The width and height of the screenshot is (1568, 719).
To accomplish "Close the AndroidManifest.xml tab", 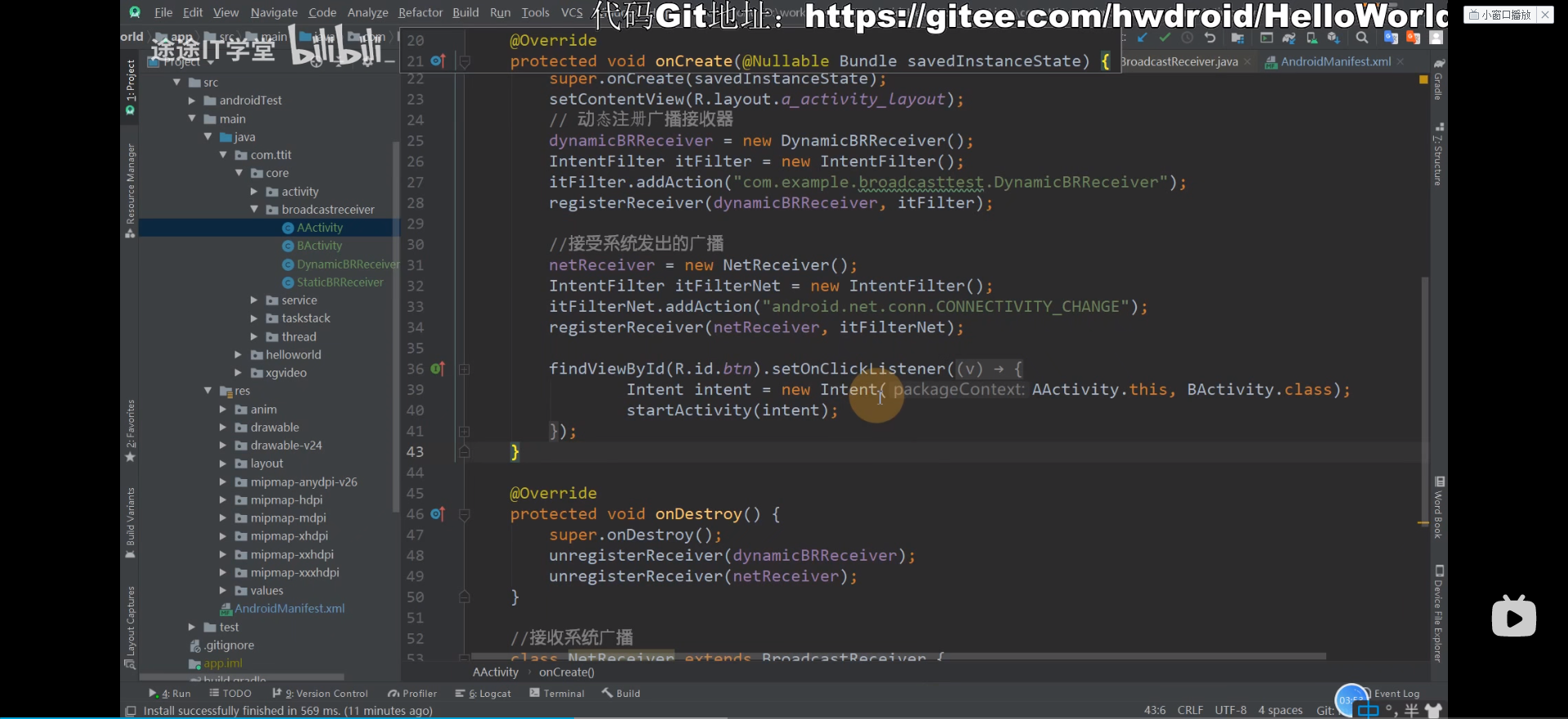I will [x=1401, y=61].
